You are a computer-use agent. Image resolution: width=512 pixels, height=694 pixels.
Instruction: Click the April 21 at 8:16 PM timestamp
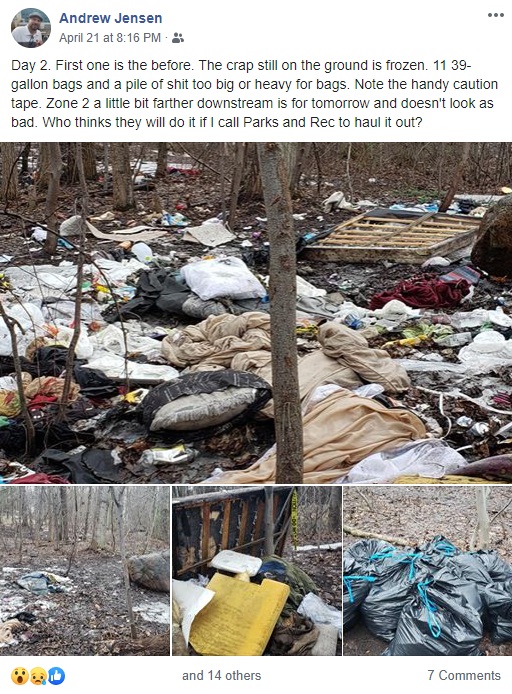(x=110, y=38)
